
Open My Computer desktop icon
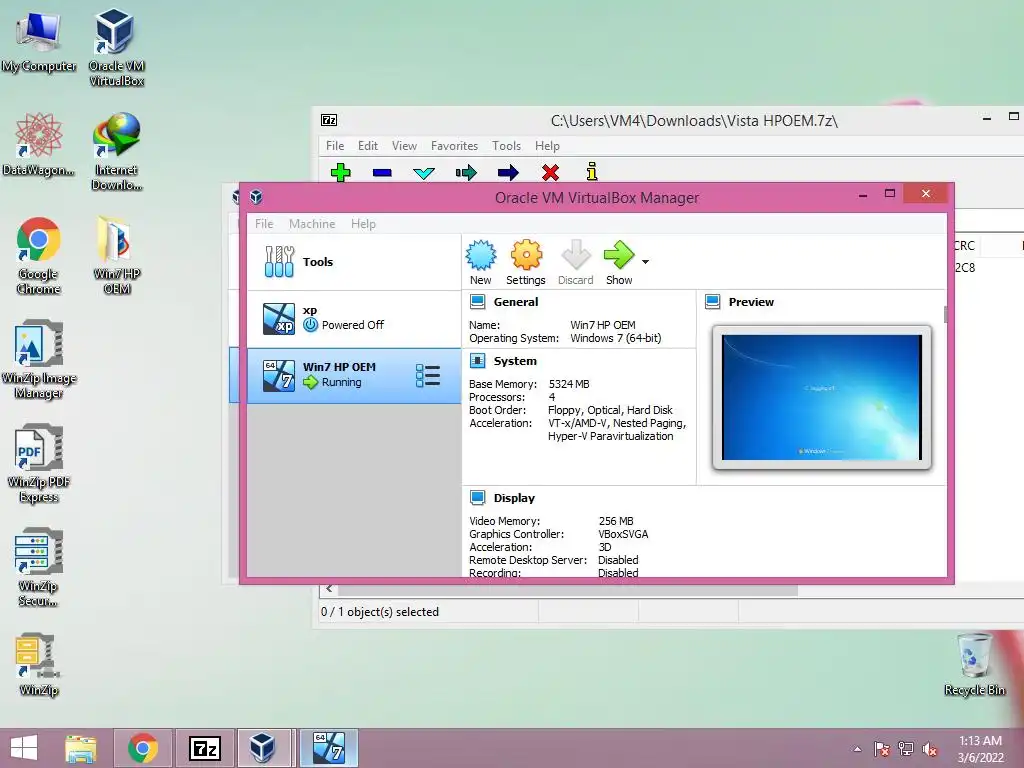point(39,42)
